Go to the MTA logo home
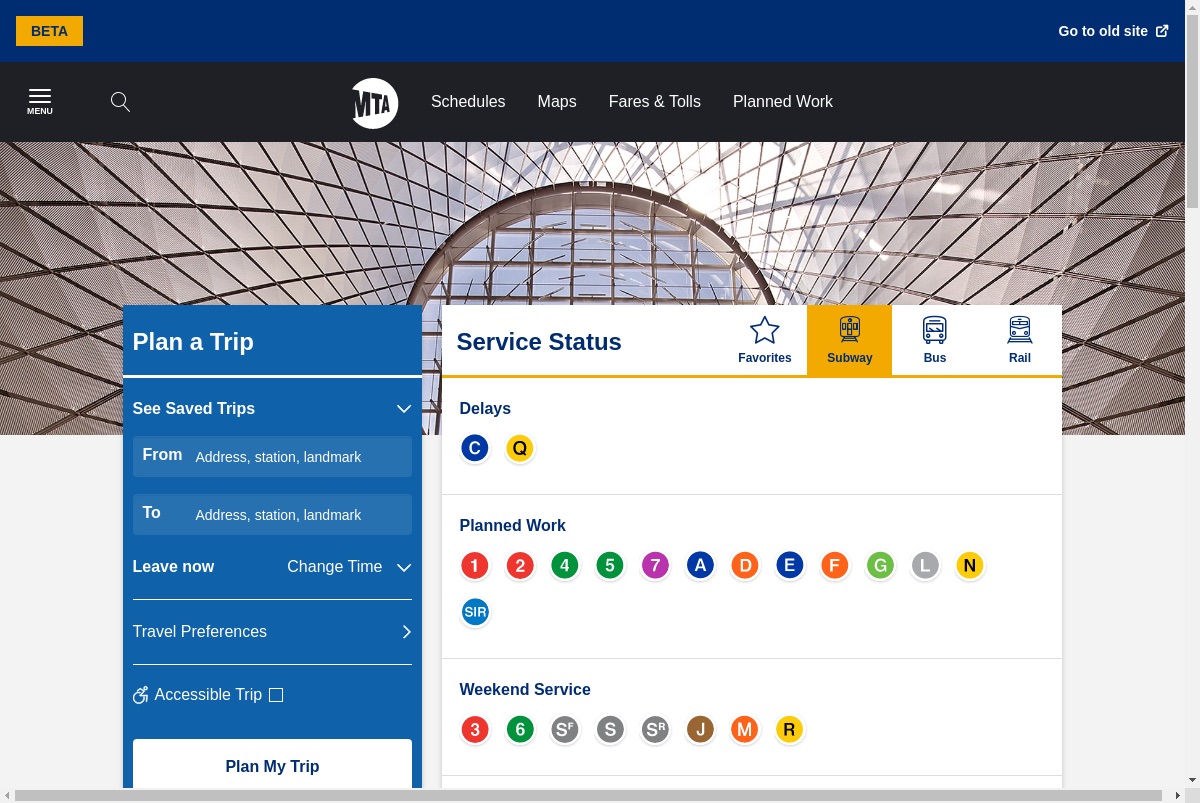 coord(375,103)
